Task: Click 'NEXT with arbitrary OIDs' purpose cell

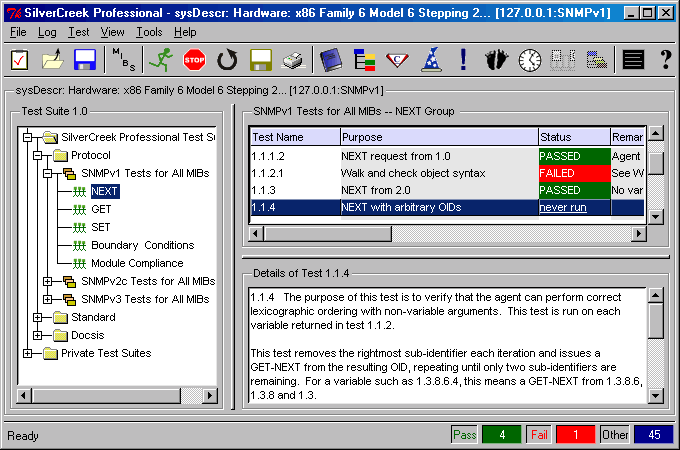Action: coord(439,208)
